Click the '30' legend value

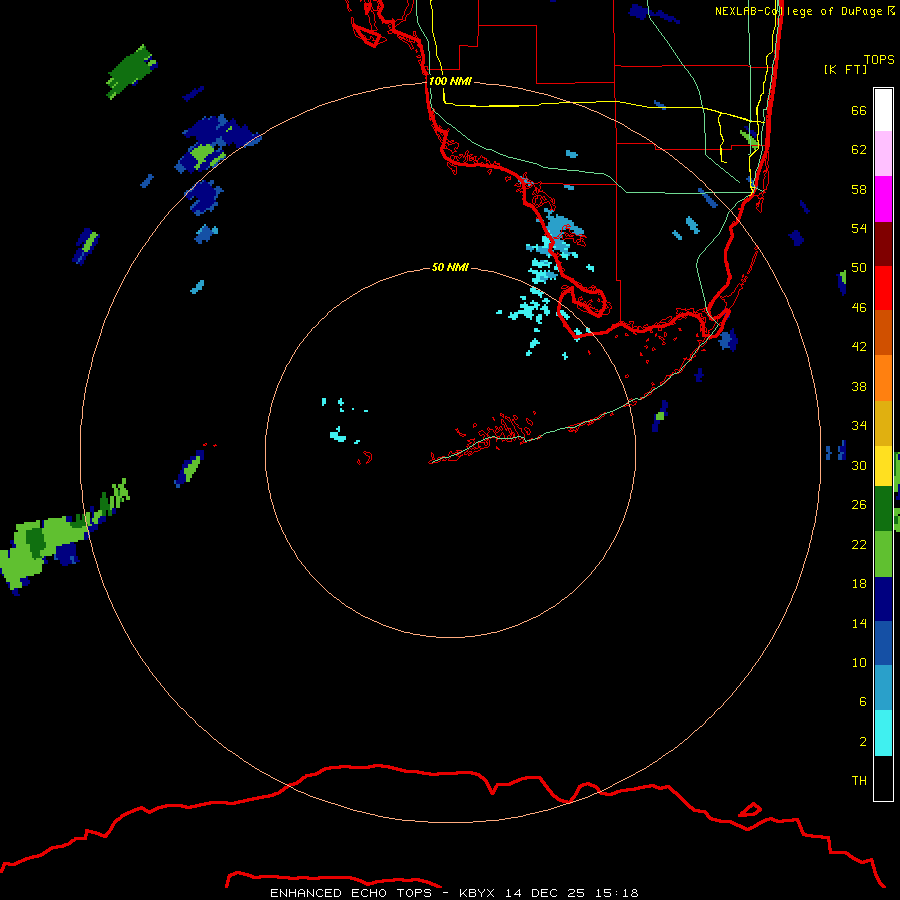point(859,465)
